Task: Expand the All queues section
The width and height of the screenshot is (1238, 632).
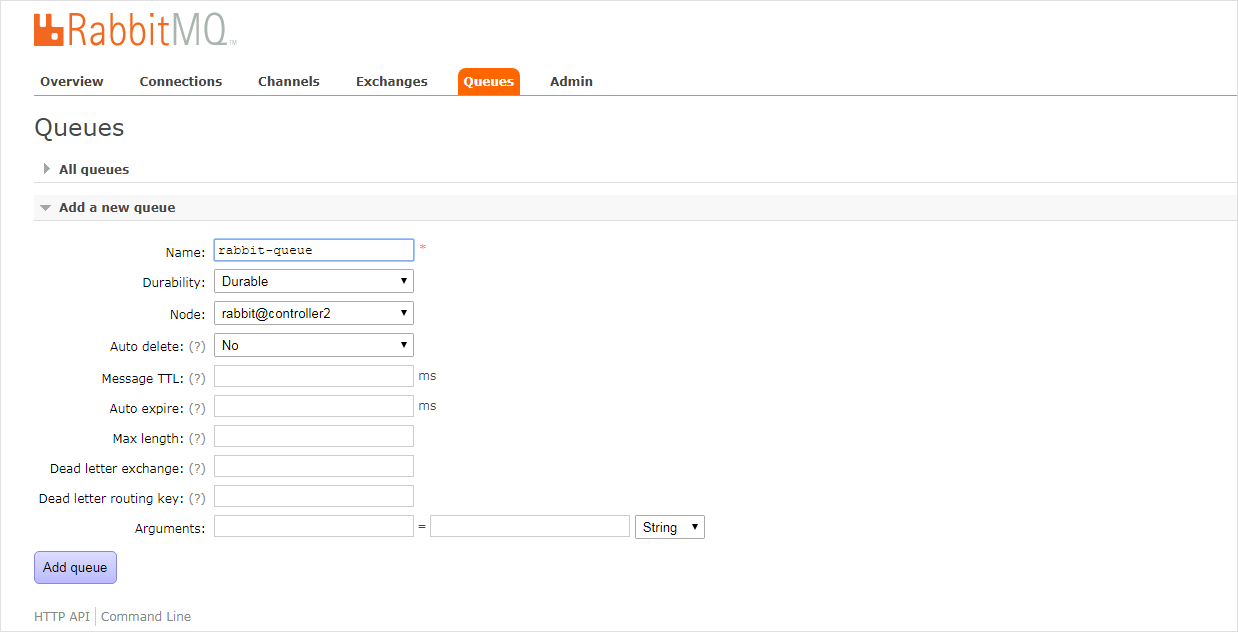Action: click(93, 170)
